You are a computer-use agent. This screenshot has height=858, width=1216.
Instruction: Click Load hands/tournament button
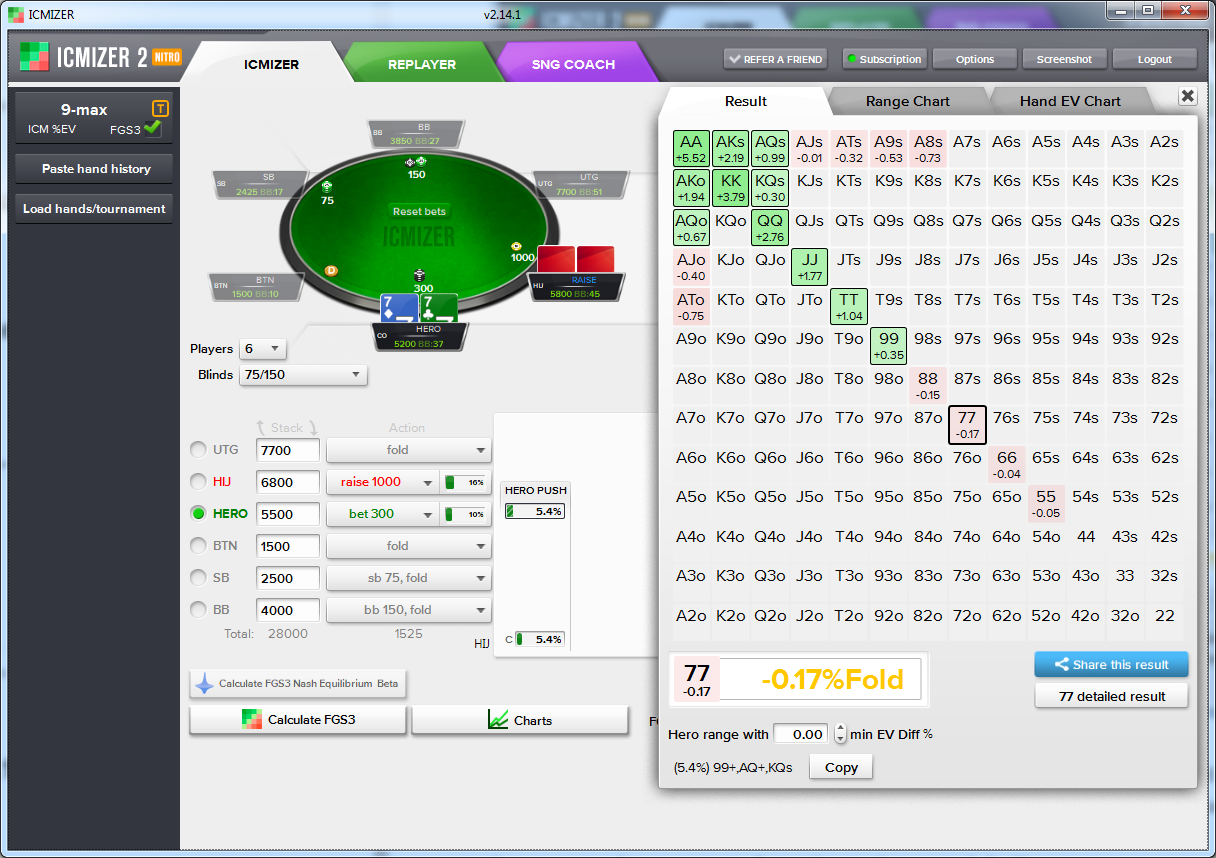click(95, 209)
